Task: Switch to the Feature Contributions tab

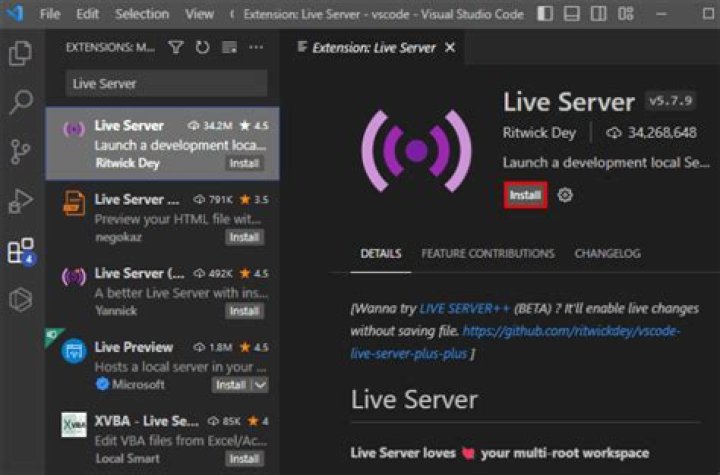Action: click(x=487, y=254)
